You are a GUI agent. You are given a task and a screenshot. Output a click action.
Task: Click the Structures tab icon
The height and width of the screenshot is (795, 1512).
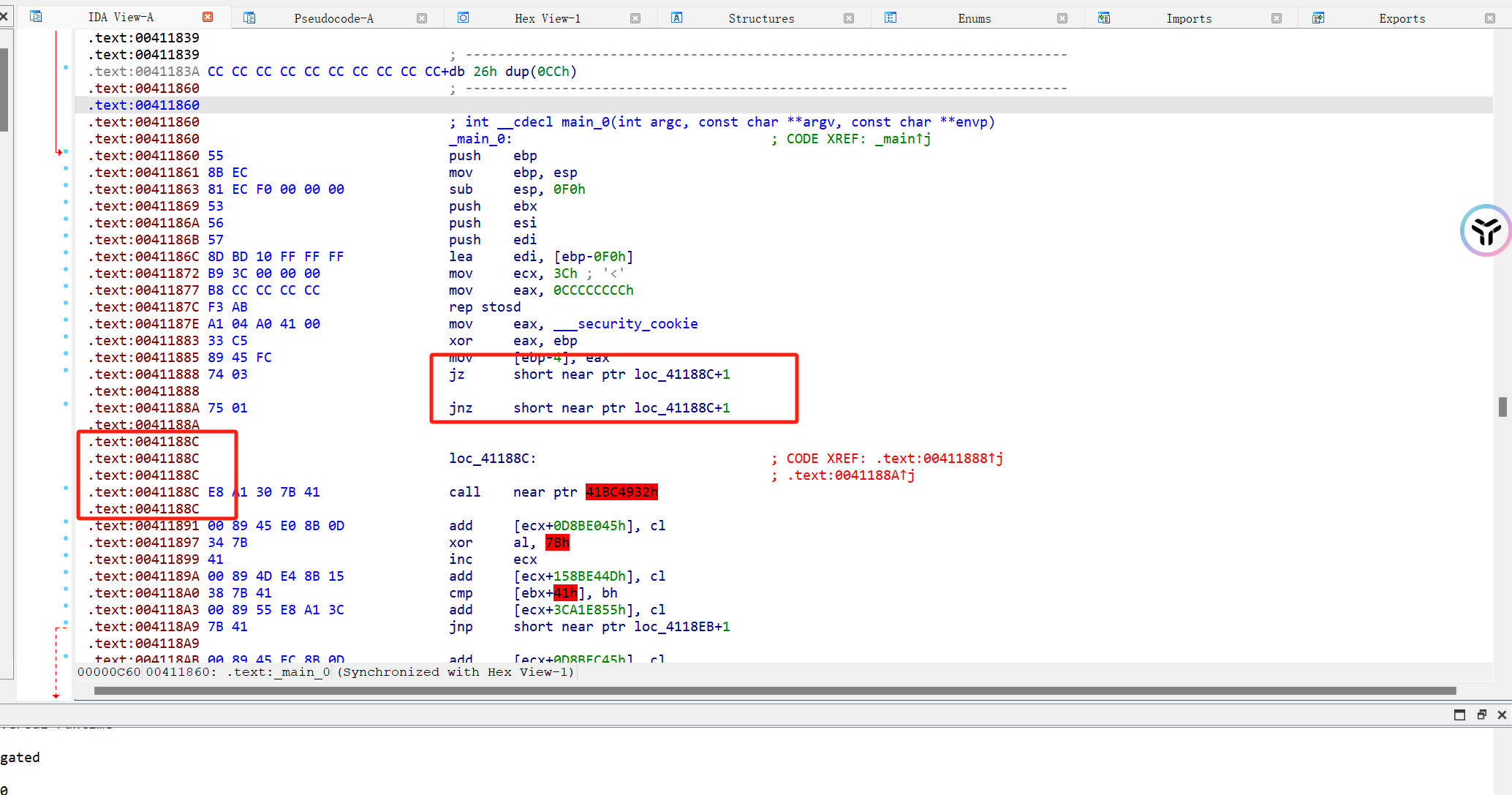click(x=676, y=18)
